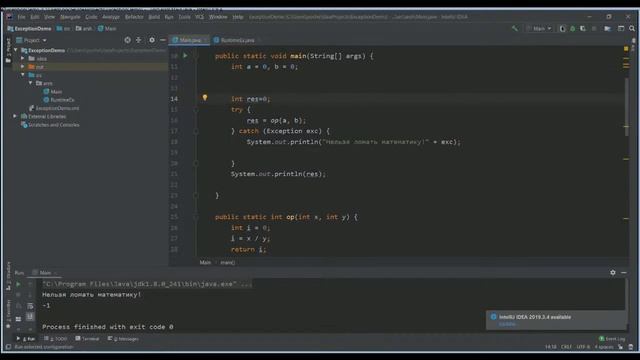Expand External Libraries node

point(15,116)
